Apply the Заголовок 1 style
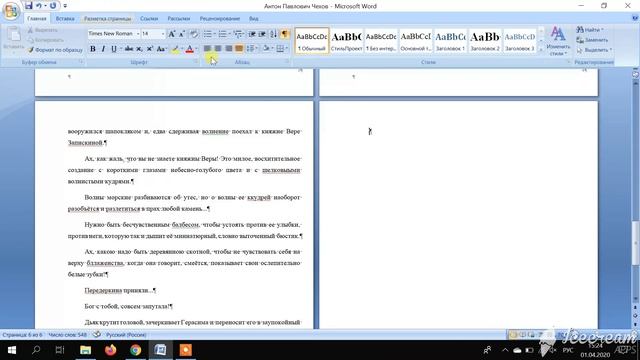 pyautogui.click(x=450, y=40)
